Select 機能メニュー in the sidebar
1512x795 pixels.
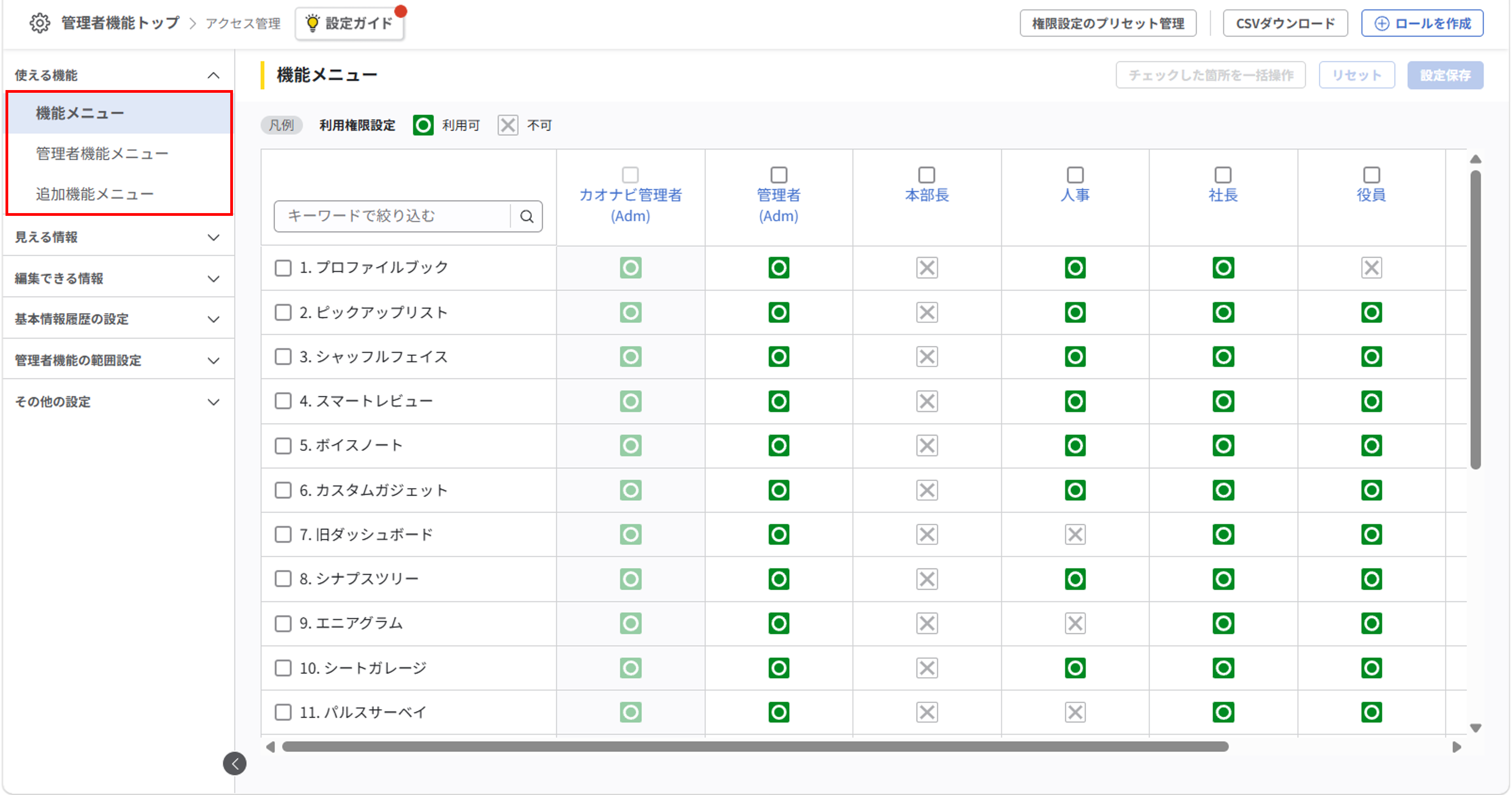[119, 113]
